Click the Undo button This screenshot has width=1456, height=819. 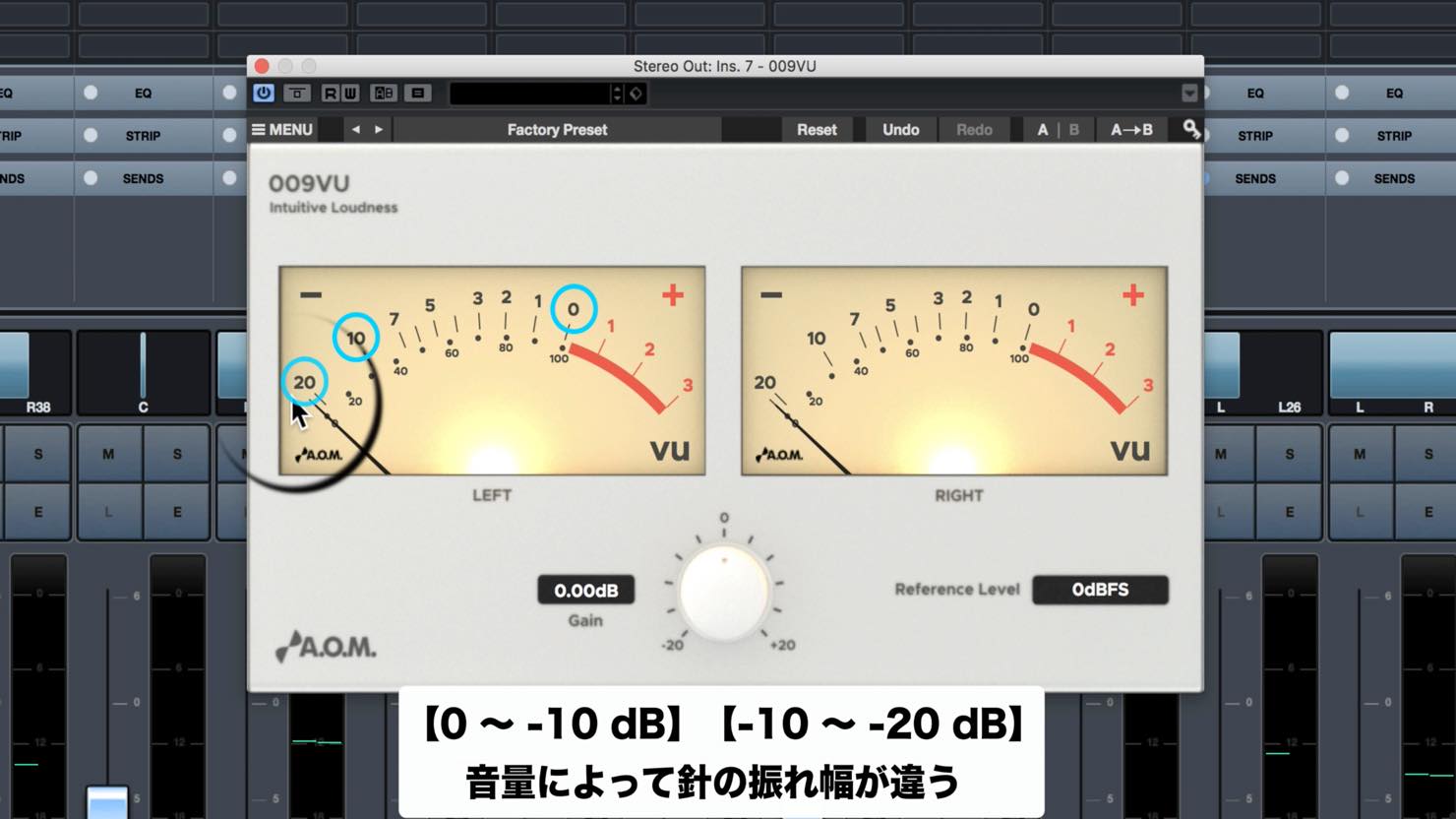pos(900,129)
